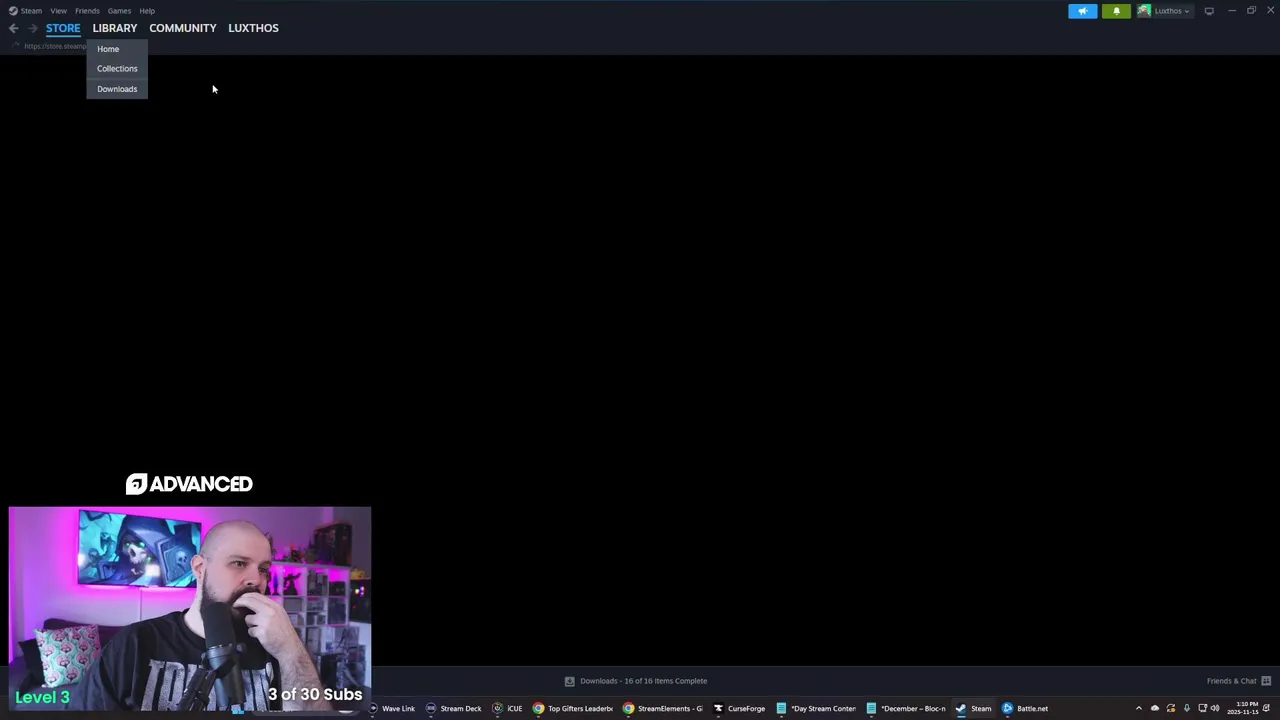Click the store URL address text
The image size is (1280, 720).
click(x=55, y=46)
